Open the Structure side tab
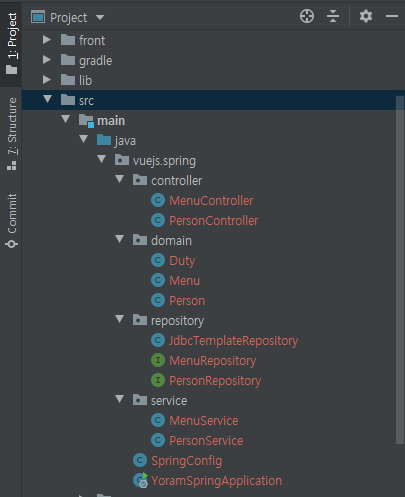Viewport: 405px width, 497px height. coord(12,134)
